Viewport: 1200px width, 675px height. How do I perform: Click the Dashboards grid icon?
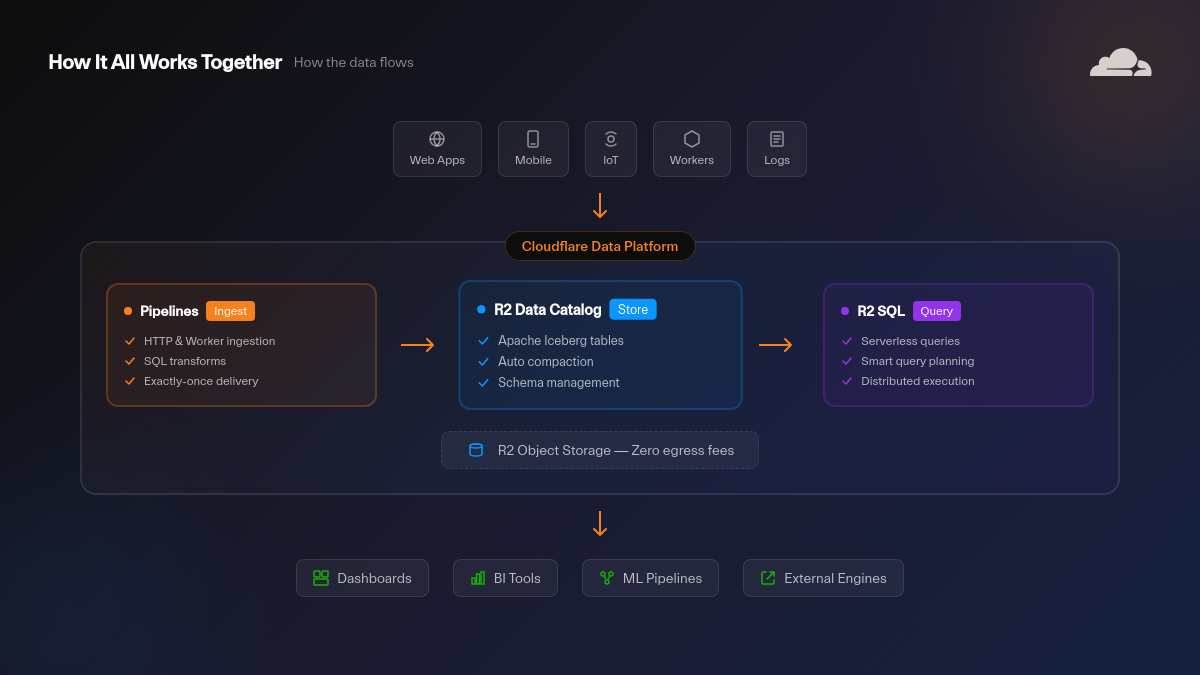coord(321,578)
